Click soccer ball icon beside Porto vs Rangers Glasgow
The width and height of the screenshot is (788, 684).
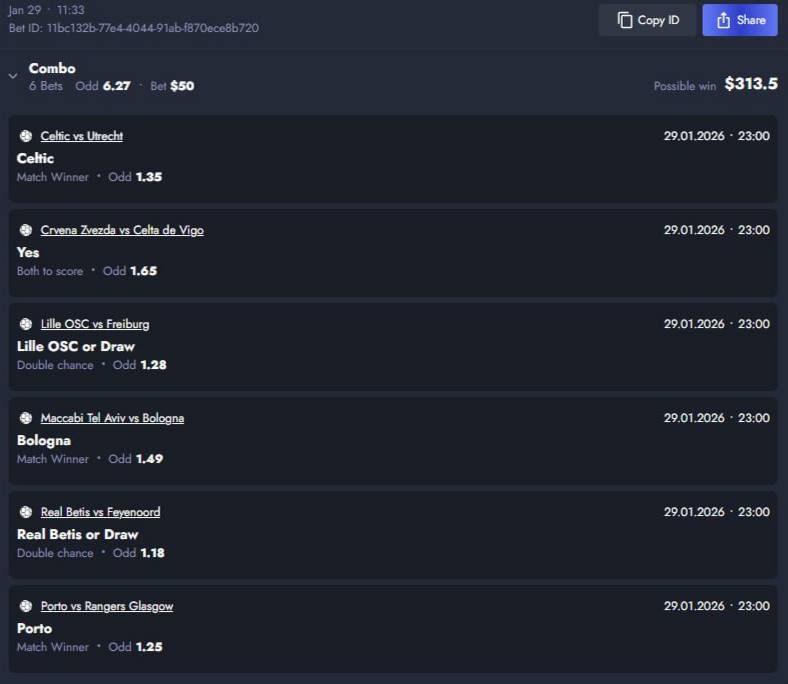(26, 606)
